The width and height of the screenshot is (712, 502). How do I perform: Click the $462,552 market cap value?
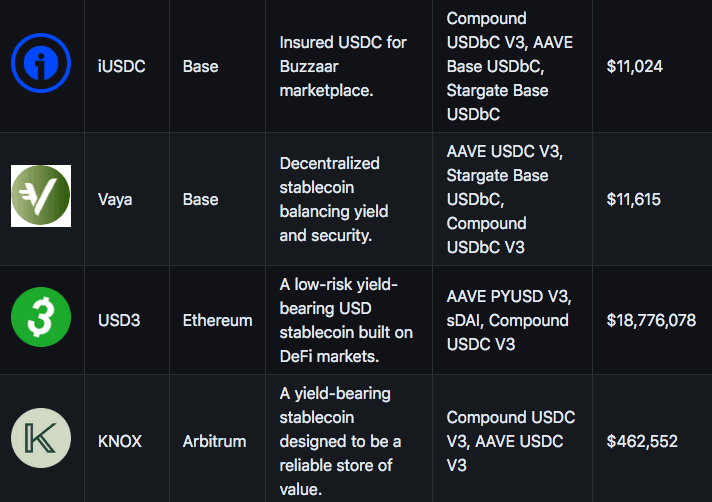642,441
